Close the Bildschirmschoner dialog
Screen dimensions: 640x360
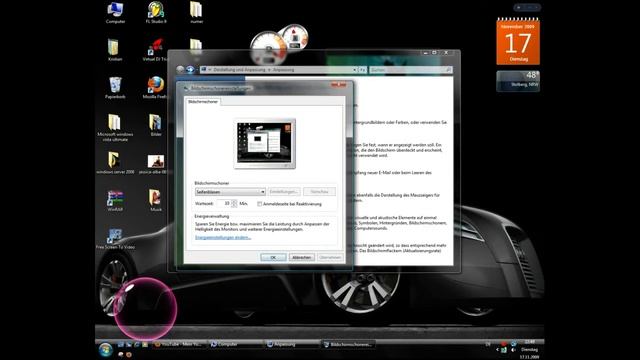coord(339,84)
